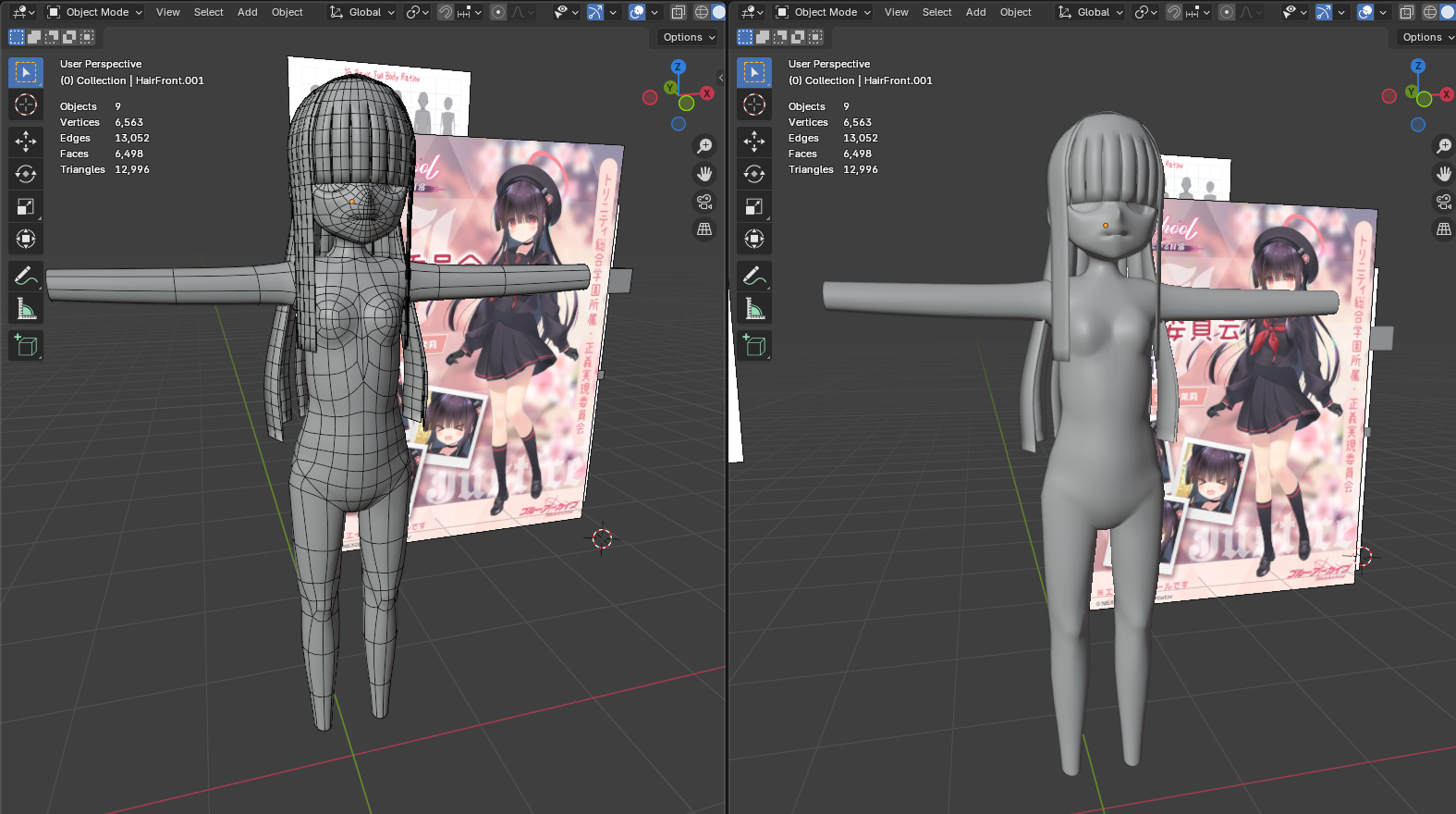Screen dimensions: 1456x814
Task: Click red X axis on left viewport gizmo
Action: tap(706, 93)
